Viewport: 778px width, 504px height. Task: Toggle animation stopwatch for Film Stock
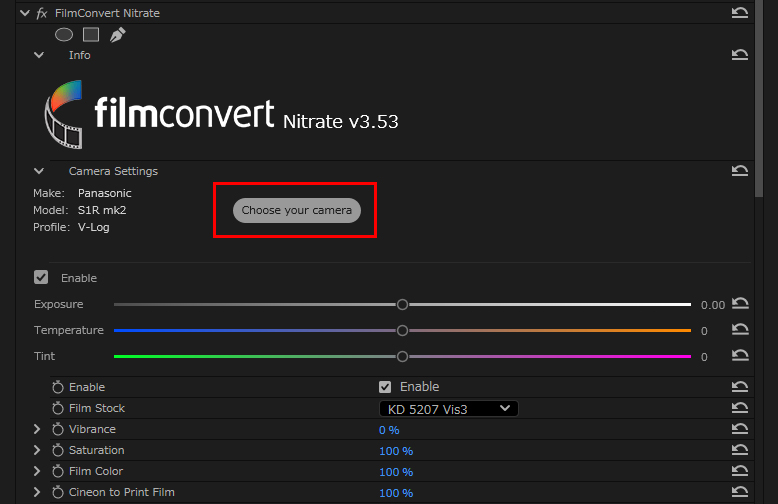tap(58, 408)
